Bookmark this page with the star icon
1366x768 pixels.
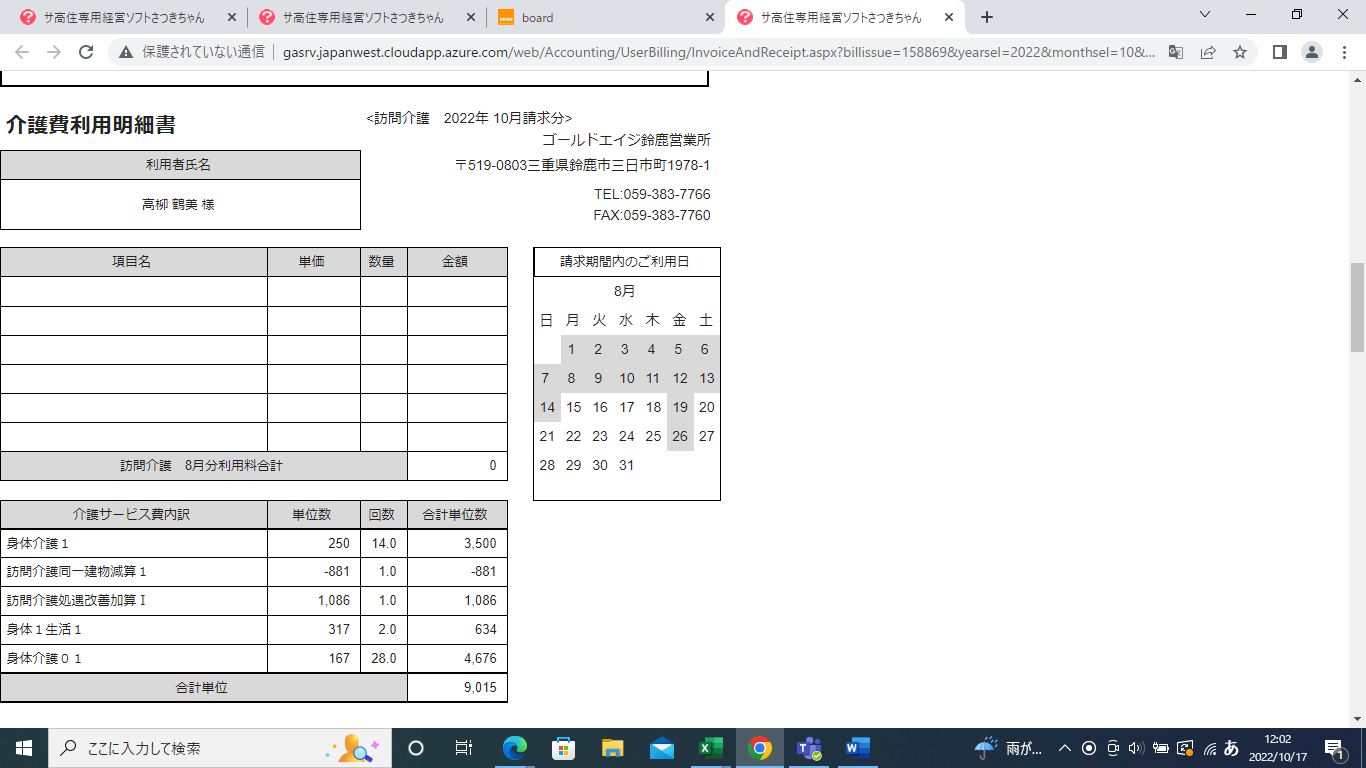[1240, 52]
